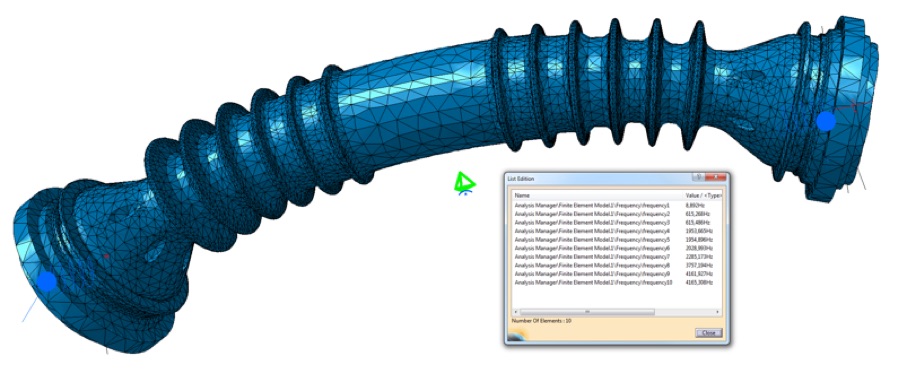Click the scrollbar left arrow
The height and width of the screenshot is (382, 907).
pos(515,312)
